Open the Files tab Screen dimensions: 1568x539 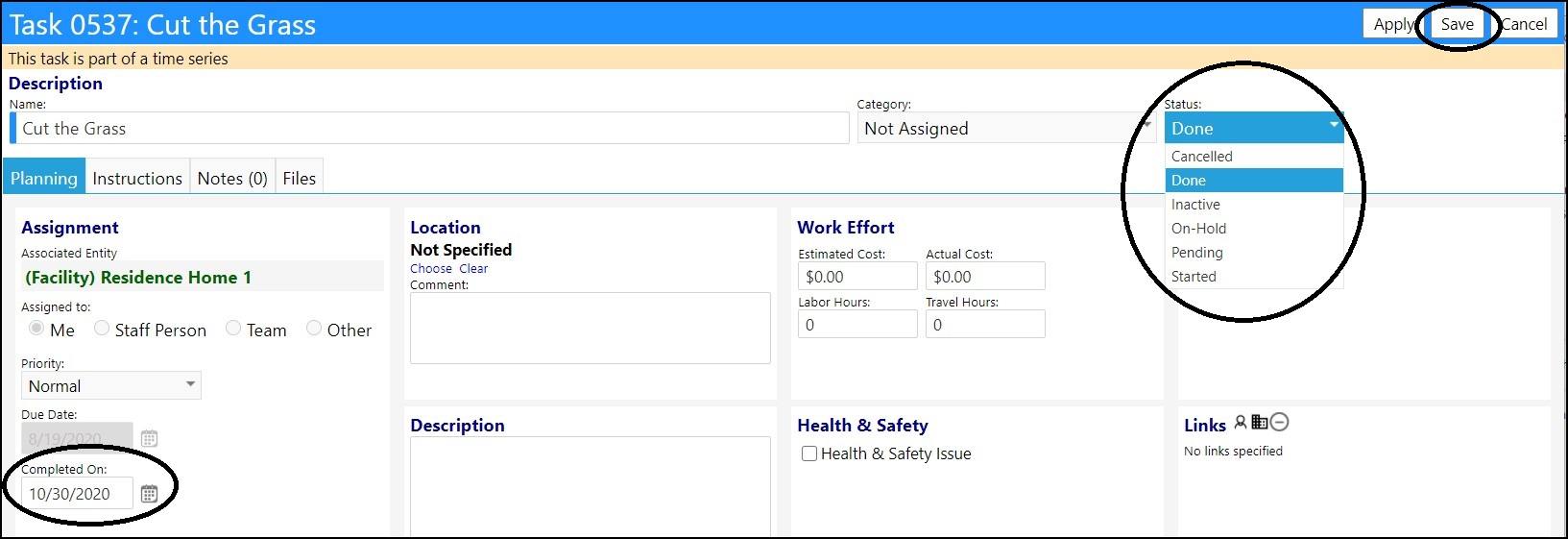[x=300, y=178]
